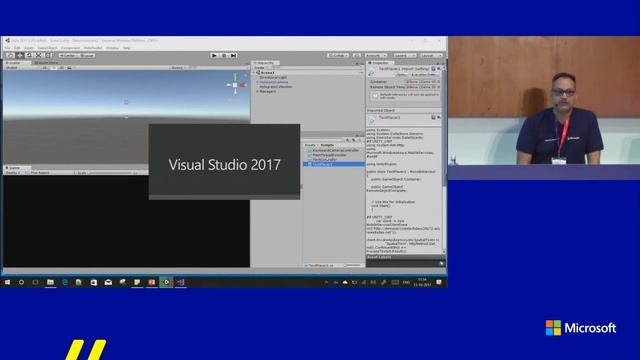Open the Account dropdown
Screen dimensions: 640x360
click(376, 55)
